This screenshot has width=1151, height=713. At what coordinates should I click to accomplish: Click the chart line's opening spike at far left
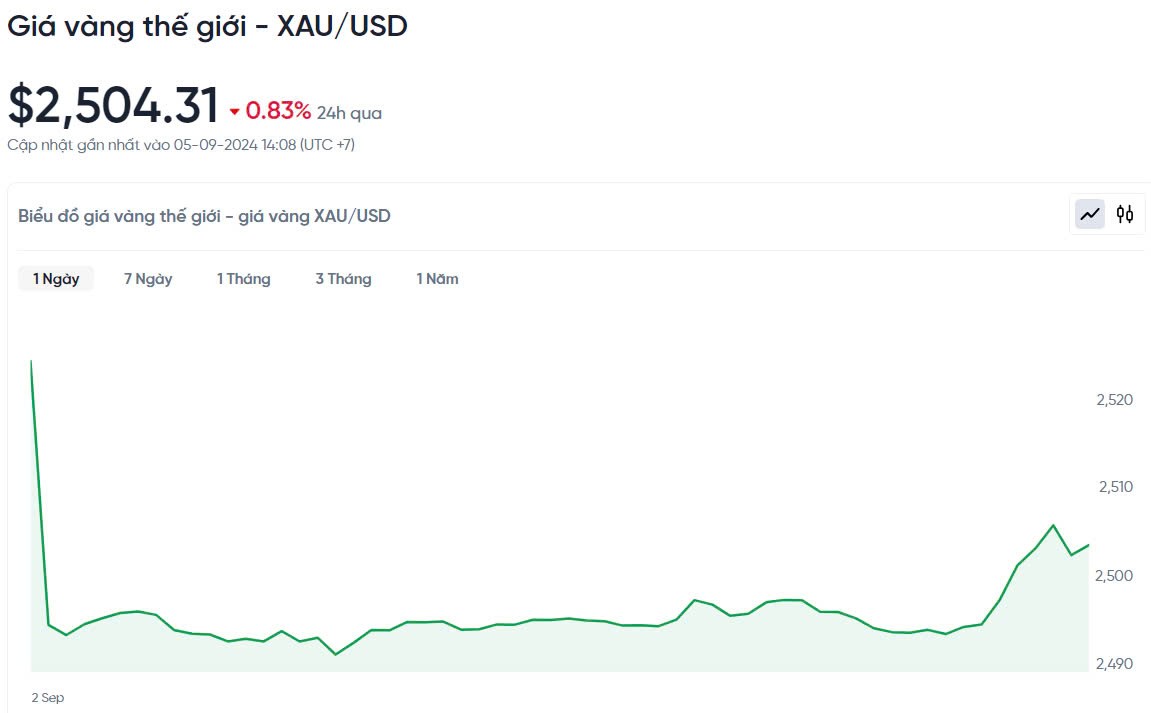tap(32, 362)
